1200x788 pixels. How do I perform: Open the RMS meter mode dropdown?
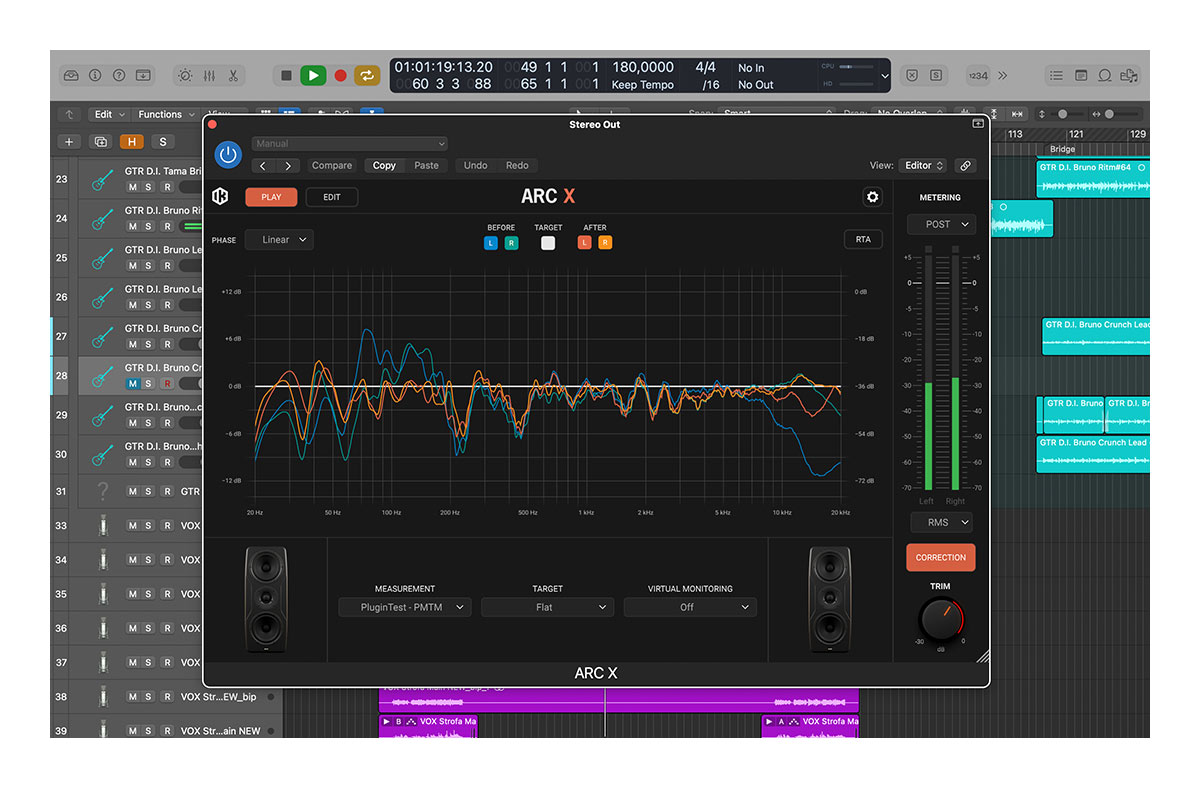pos(941,522)
